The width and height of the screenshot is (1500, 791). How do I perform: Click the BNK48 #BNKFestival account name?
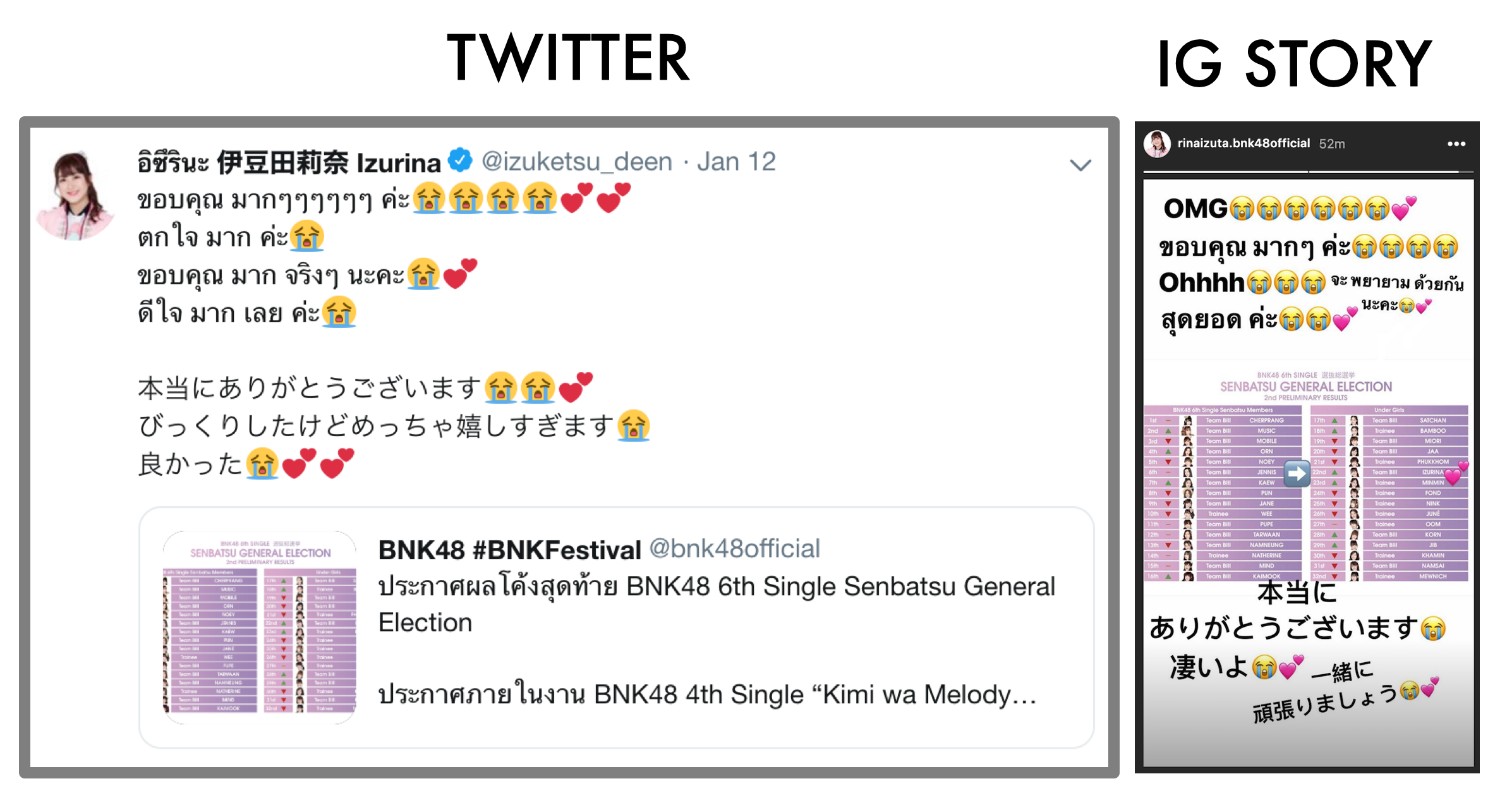click(509, 549)
